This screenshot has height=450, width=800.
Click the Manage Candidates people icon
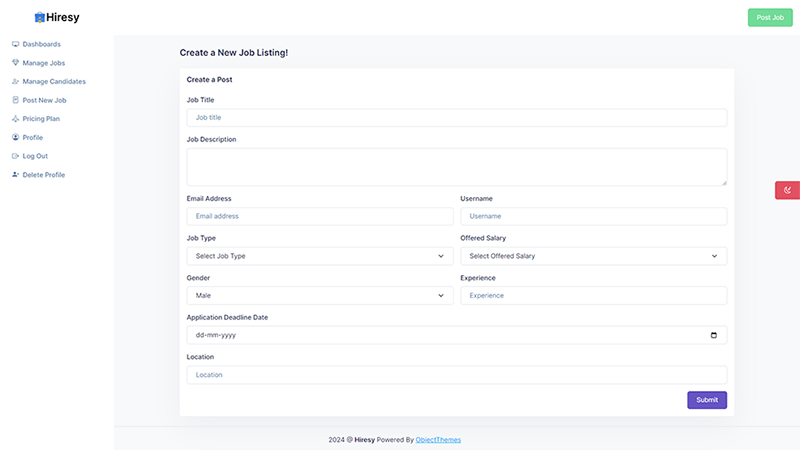pos(15,82)
